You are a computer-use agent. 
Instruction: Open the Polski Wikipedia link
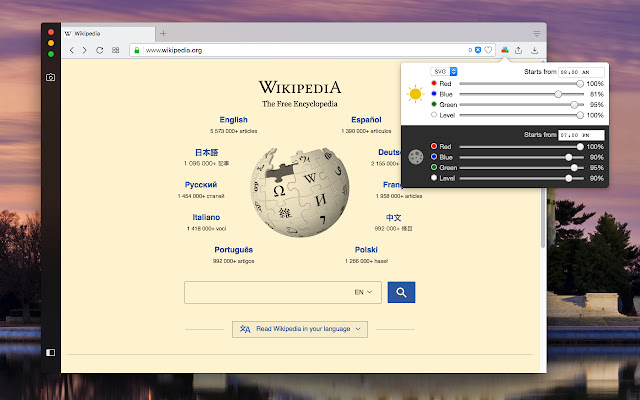click(x=366, y=250)
